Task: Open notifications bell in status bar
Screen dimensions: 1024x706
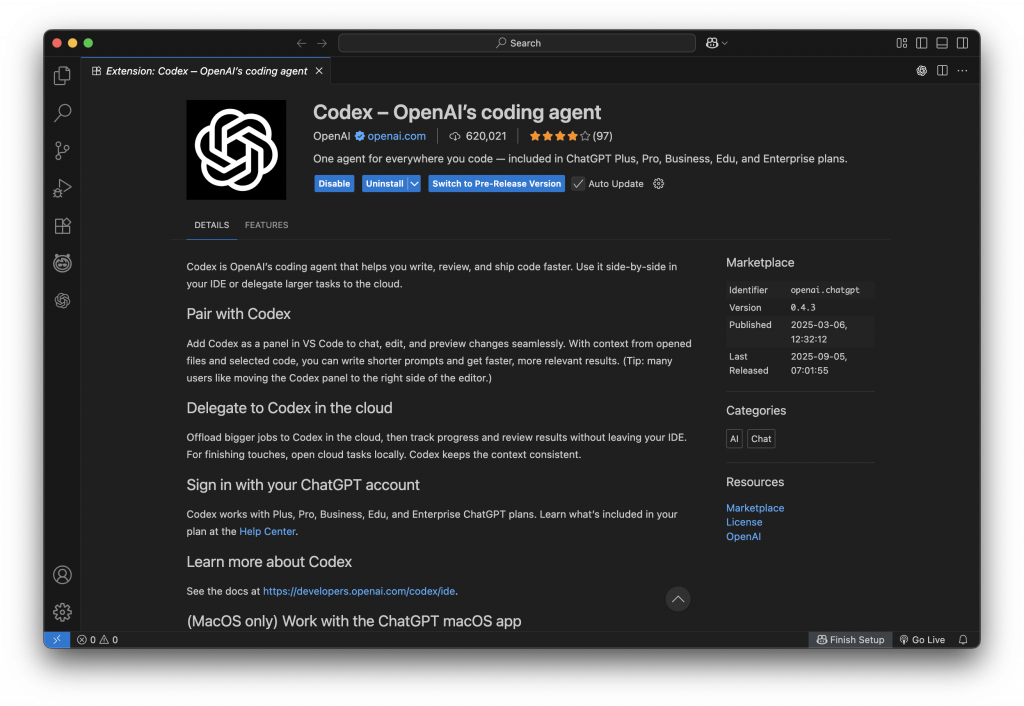Action: click(x=963, y=639)
